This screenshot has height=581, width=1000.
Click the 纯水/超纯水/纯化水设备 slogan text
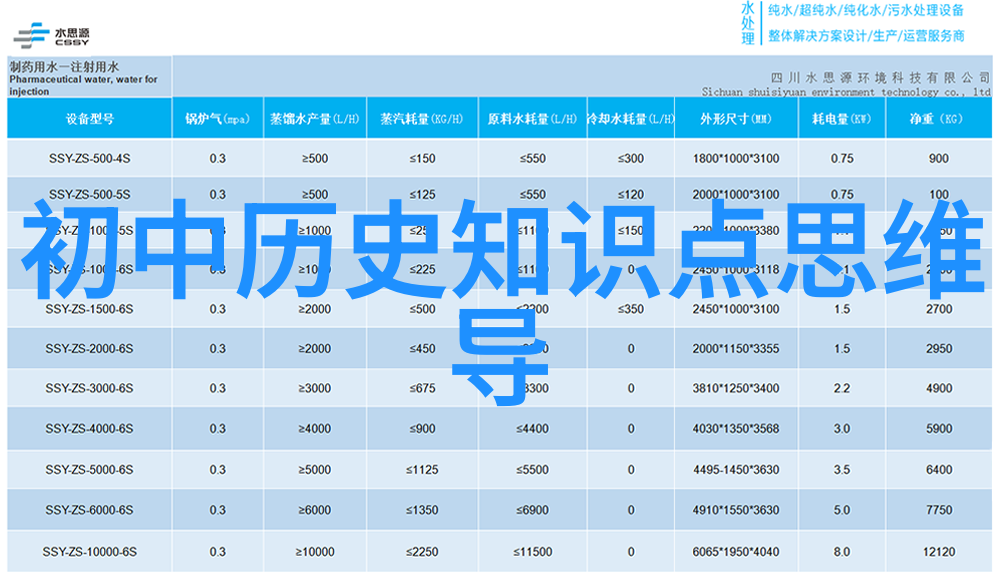tap(865, 11)
